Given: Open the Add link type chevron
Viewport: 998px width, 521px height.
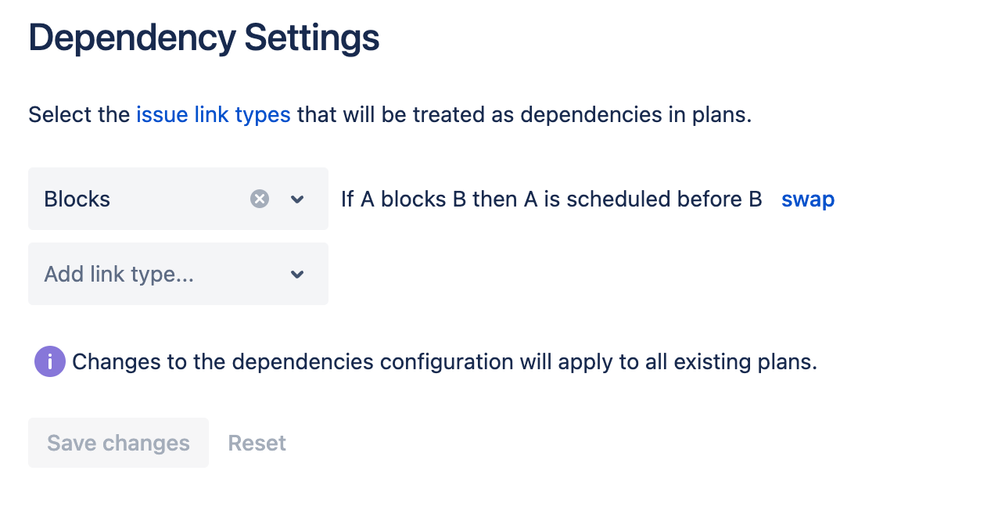Looking at the screenshot, I should click(297, 274).
